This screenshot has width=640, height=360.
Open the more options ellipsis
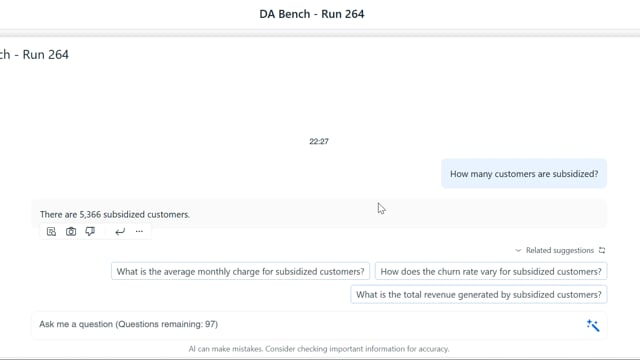[139, 231]
